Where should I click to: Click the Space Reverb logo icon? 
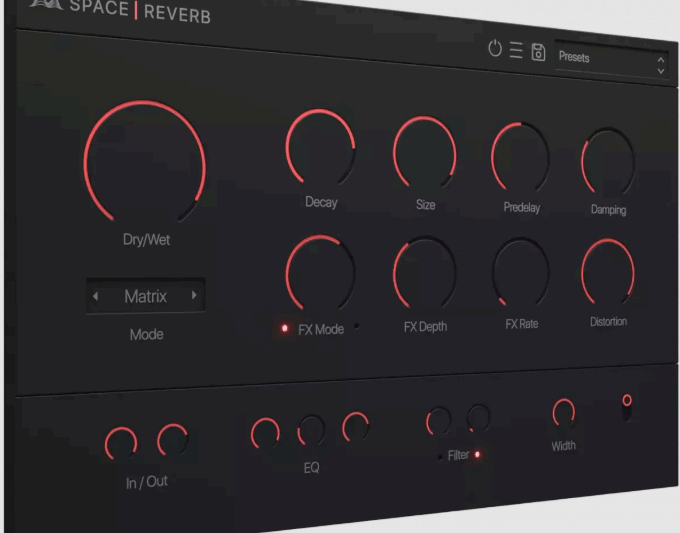(46, 4)
